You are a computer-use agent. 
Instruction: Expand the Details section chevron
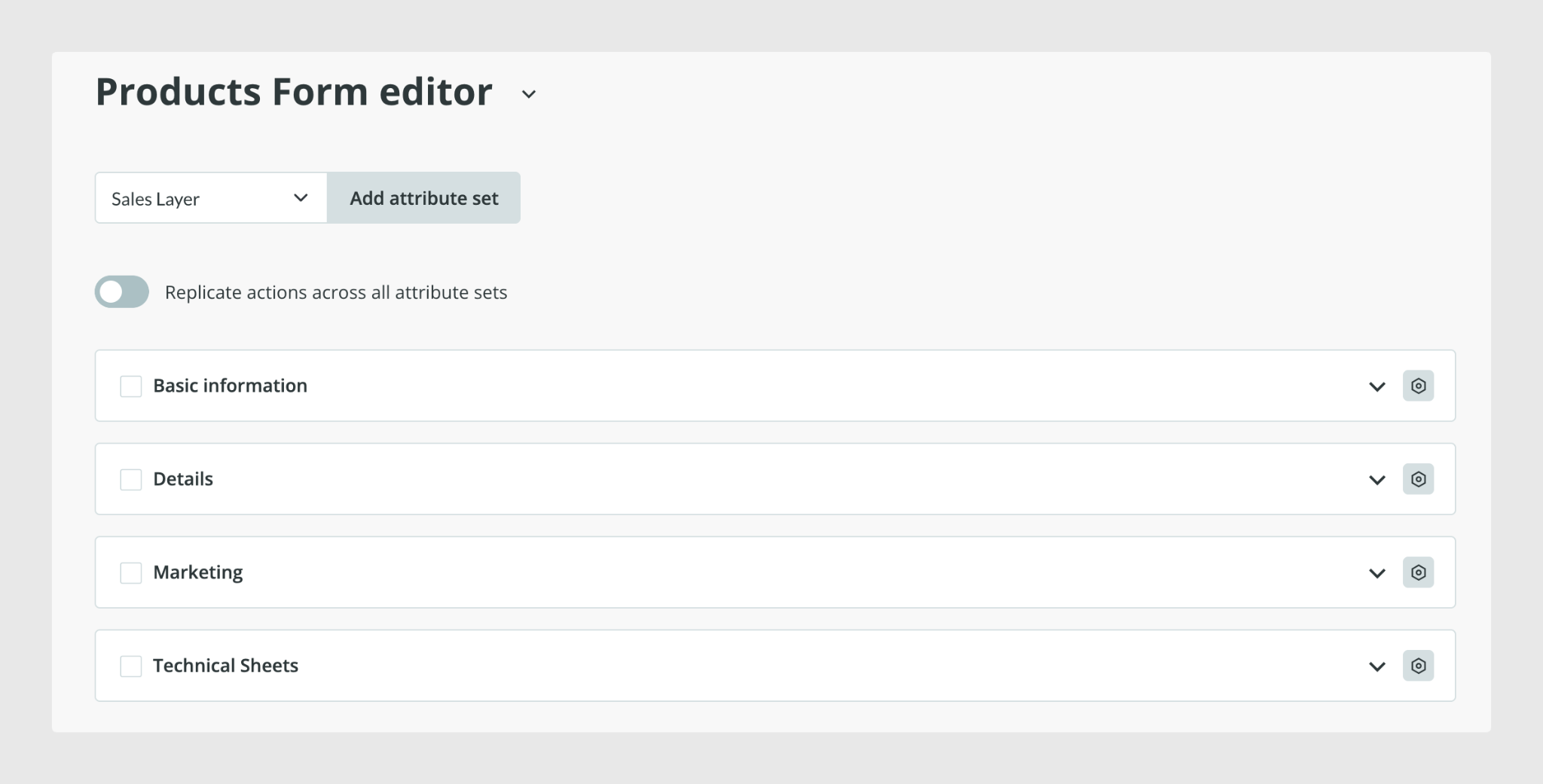pos(1377,480)
